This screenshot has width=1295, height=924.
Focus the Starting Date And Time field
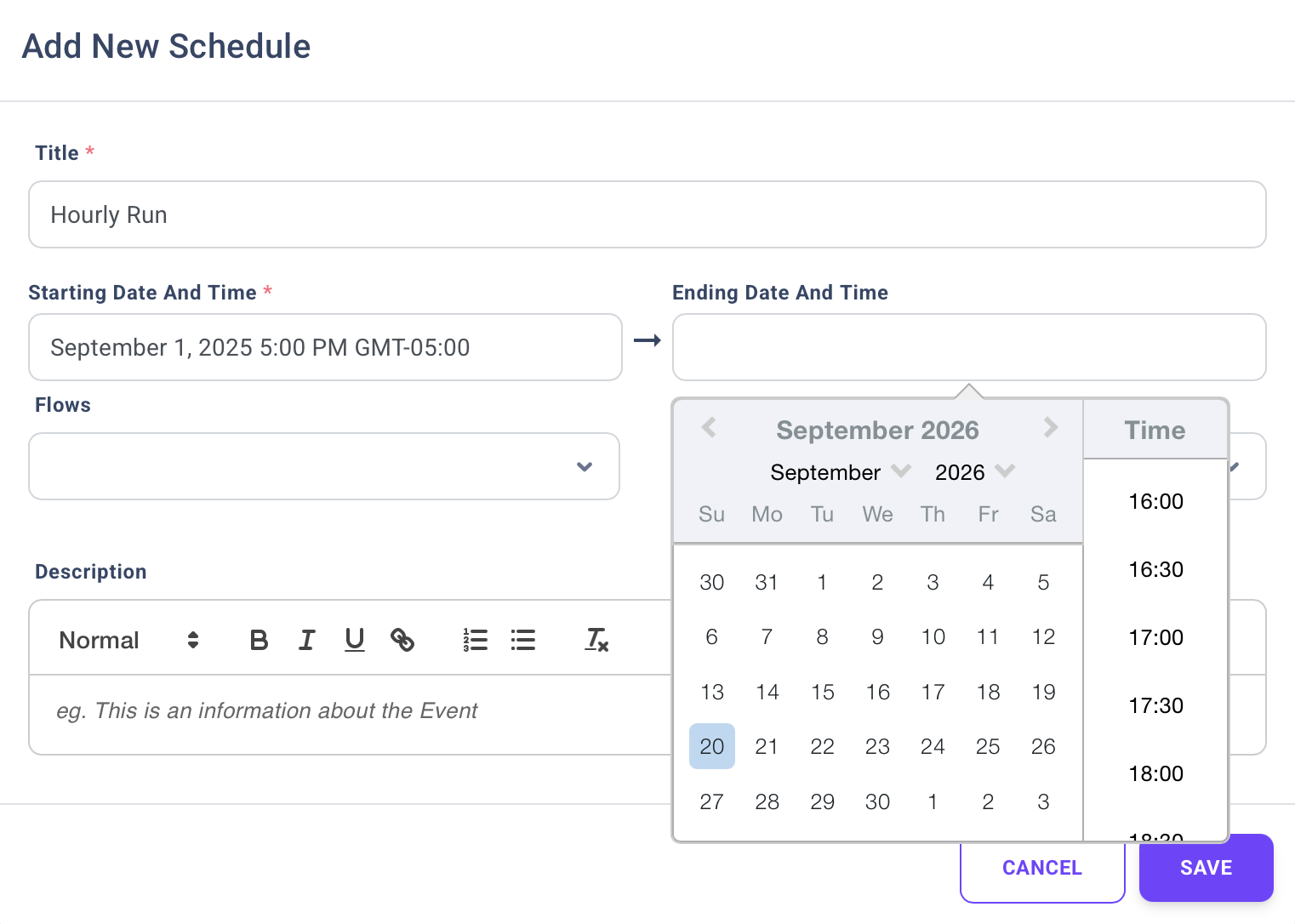pos(325,347)
